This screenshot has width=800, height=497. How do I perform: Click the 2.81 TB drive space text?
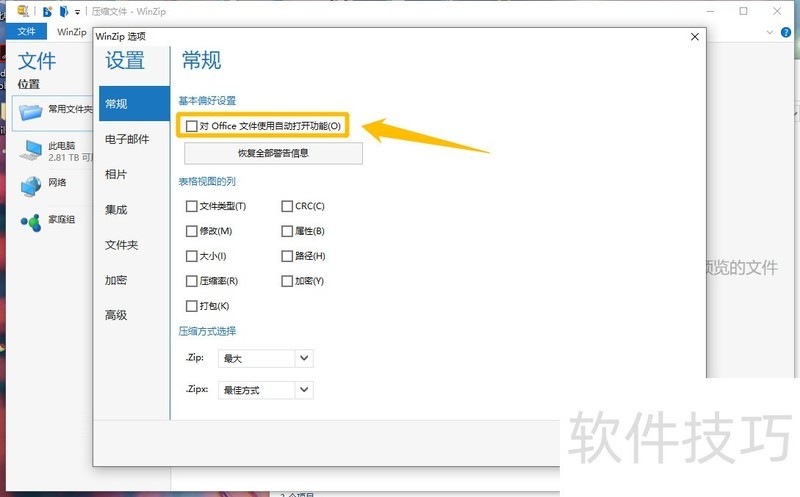point(70,158)
